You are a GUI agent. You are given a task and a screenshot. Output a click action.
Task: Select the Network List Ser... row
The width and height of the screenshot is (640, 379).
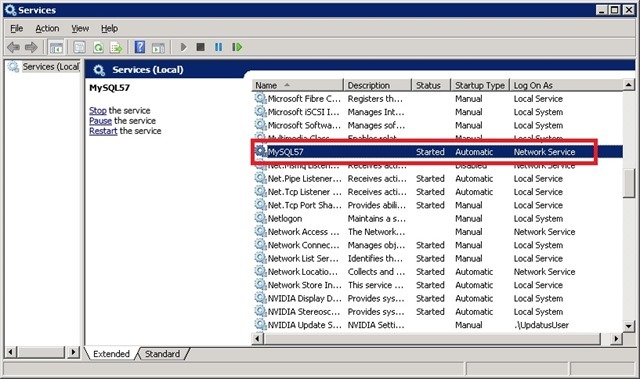click(438, 258)
